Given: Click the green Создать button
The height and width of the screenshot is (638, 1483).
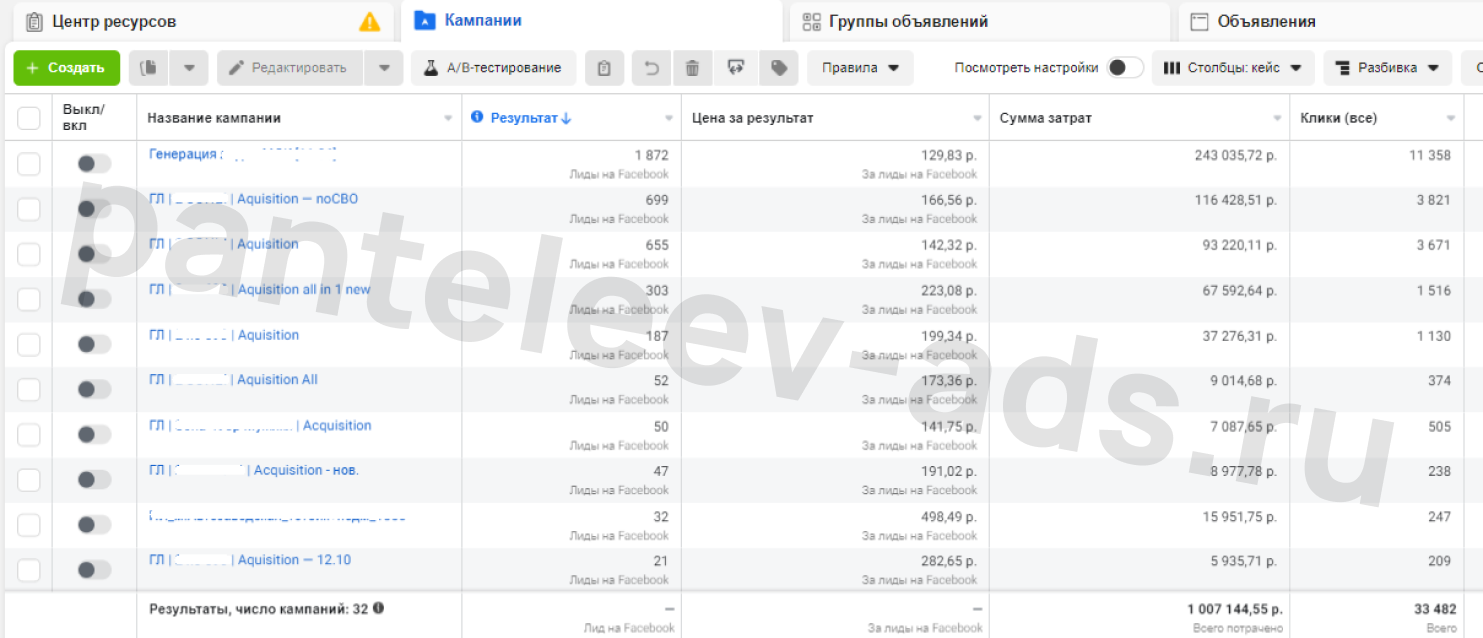Looking at the screenshot, I should pos(66,68).
